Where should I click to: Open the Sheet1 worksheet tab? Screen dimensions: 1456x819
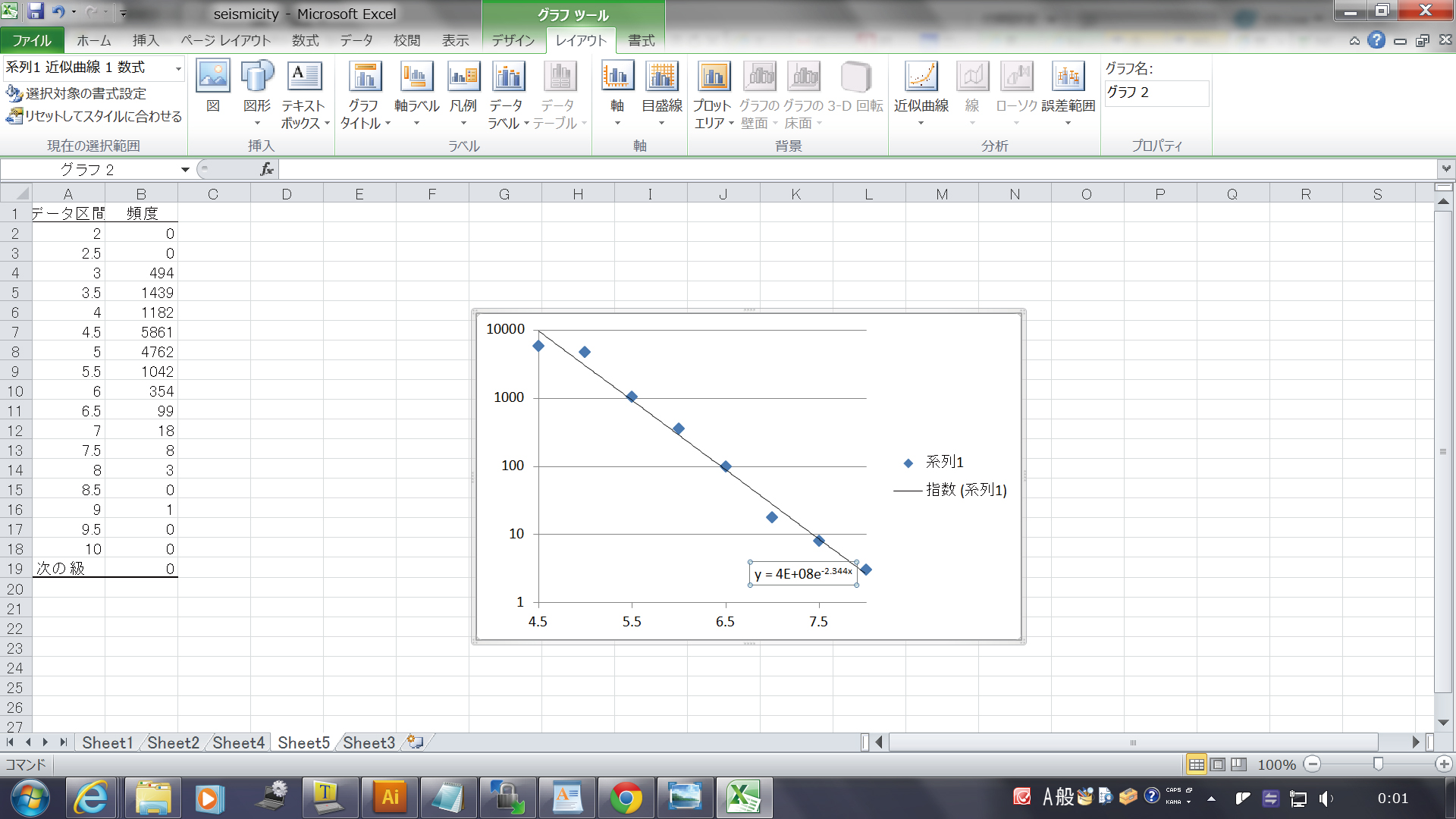point(107,742)
